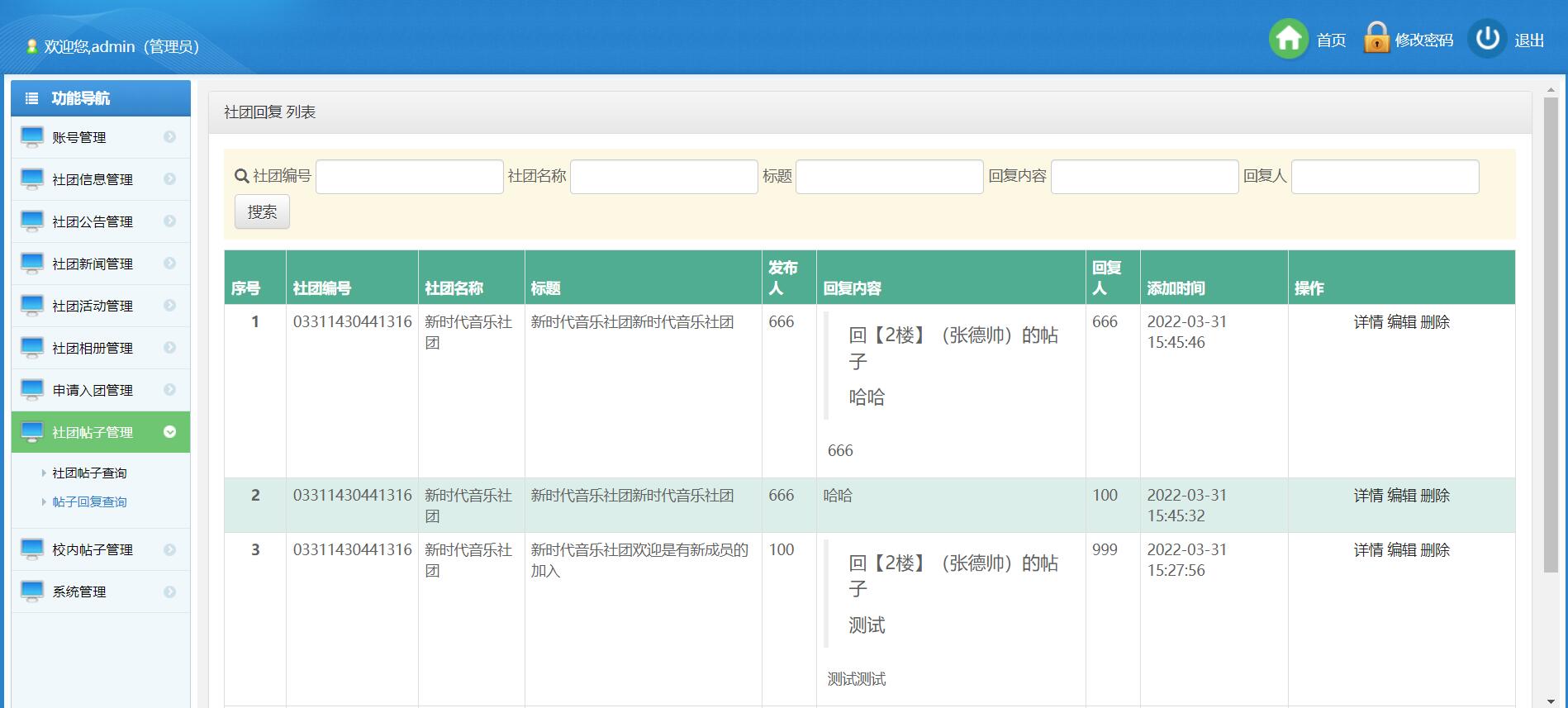Go to 首页 link
The image size is (1568, 708).
pyautogui.click(x=1331, y=40)
